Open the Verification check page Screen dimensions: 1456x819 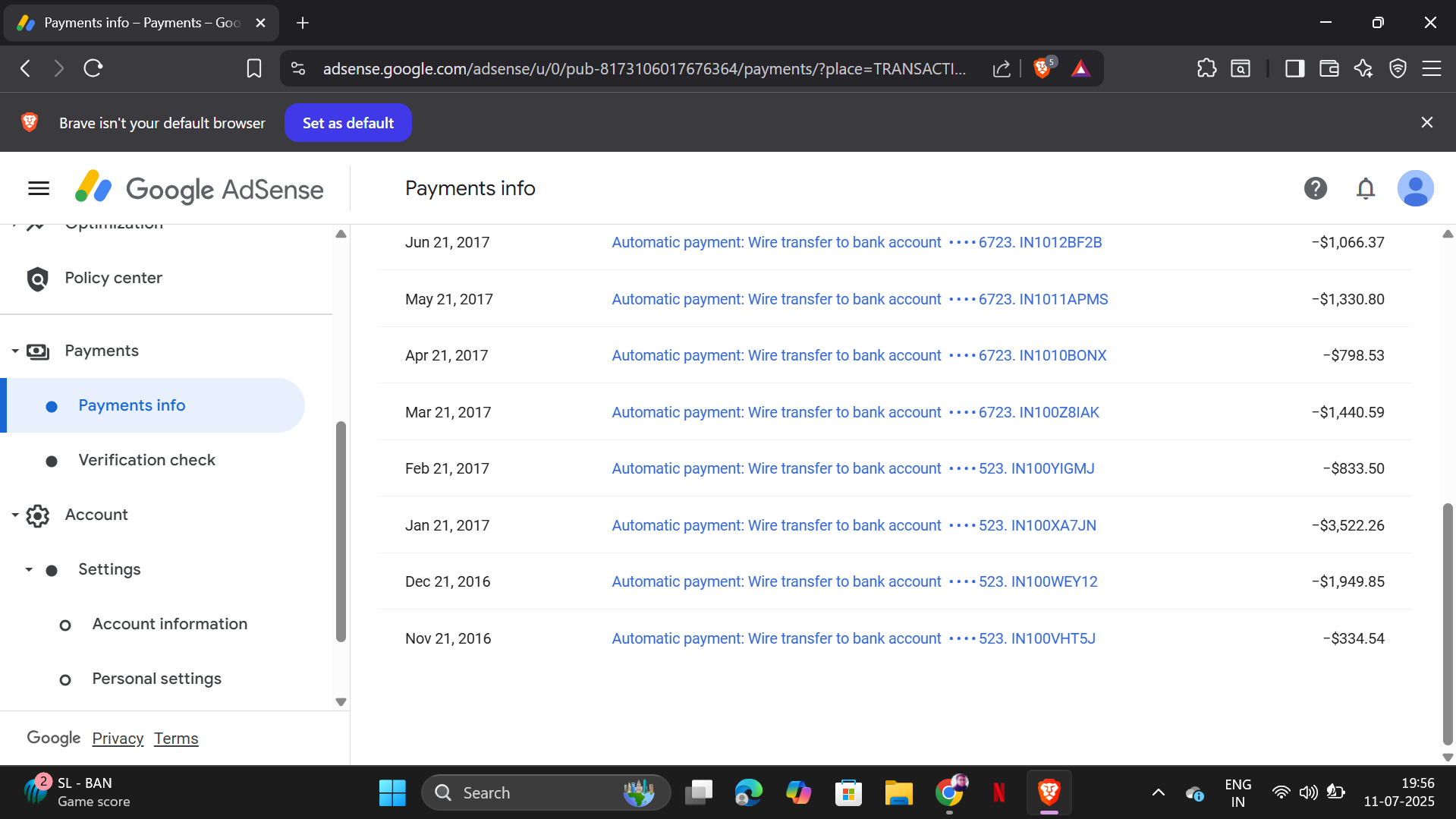pos(146,460)
